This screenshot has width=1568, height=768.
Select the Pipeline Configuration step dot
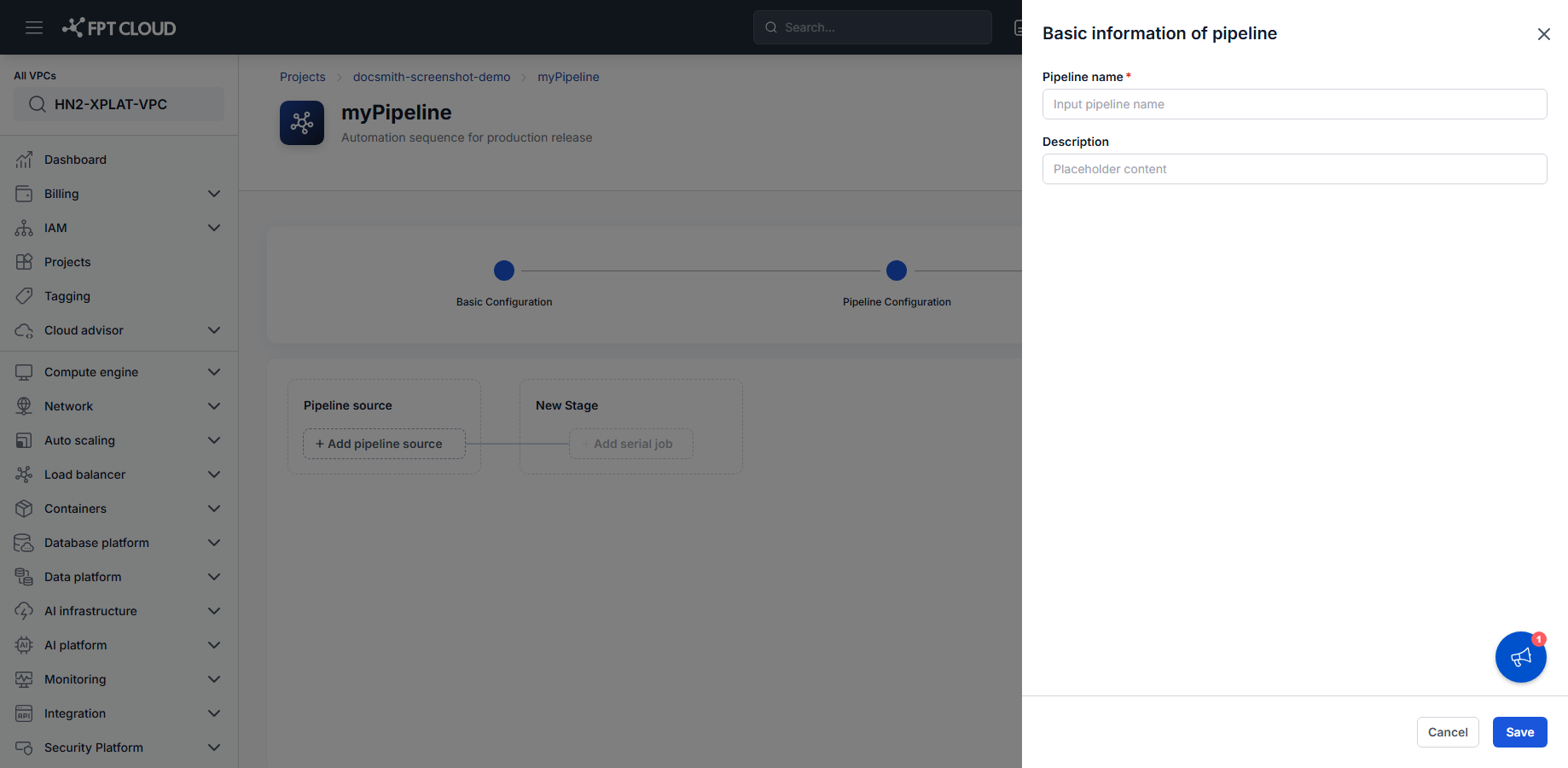tap(897, 271)
